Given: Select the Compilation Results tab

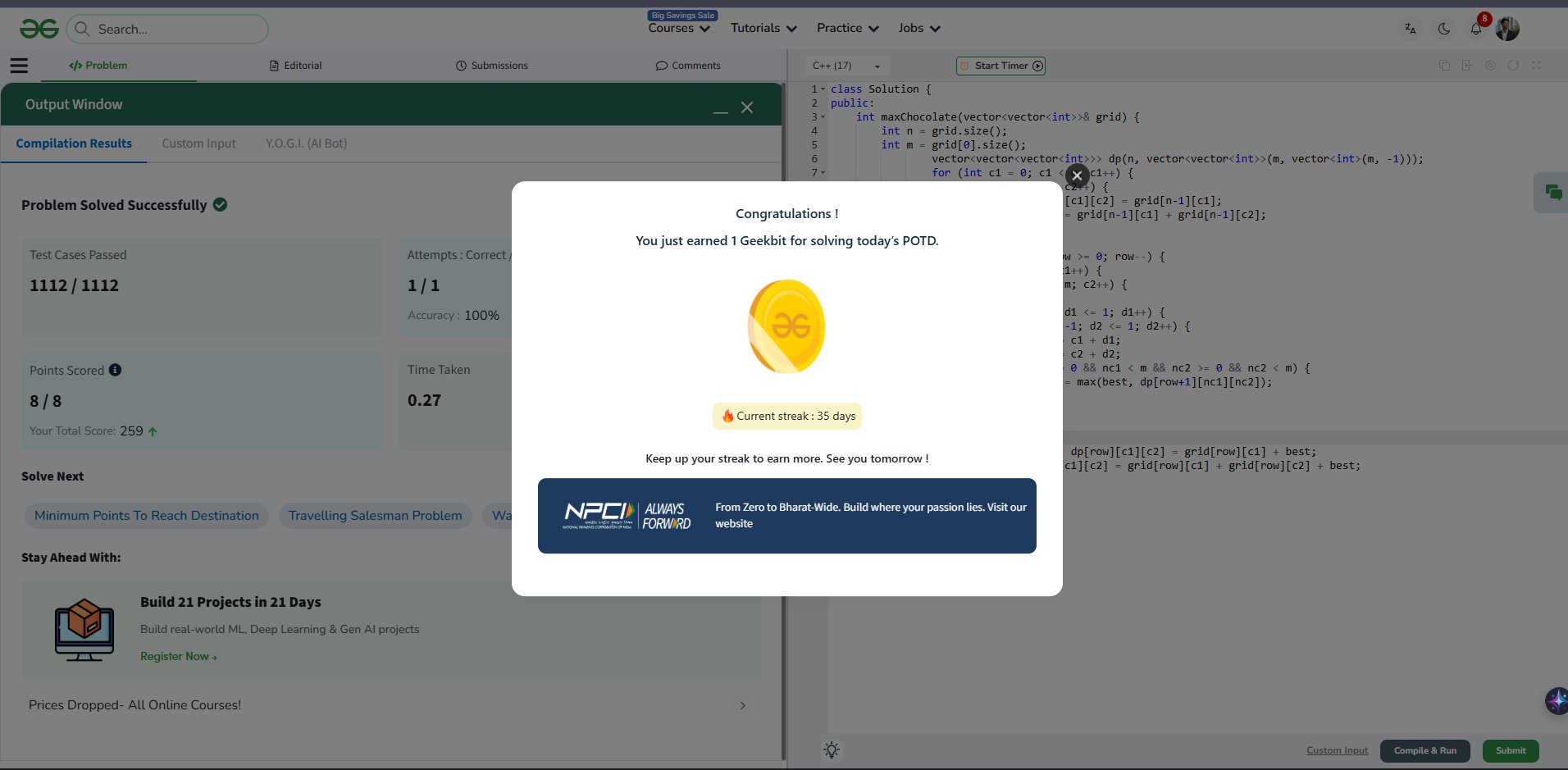Looking at the screenshot, I should (74, 144).
